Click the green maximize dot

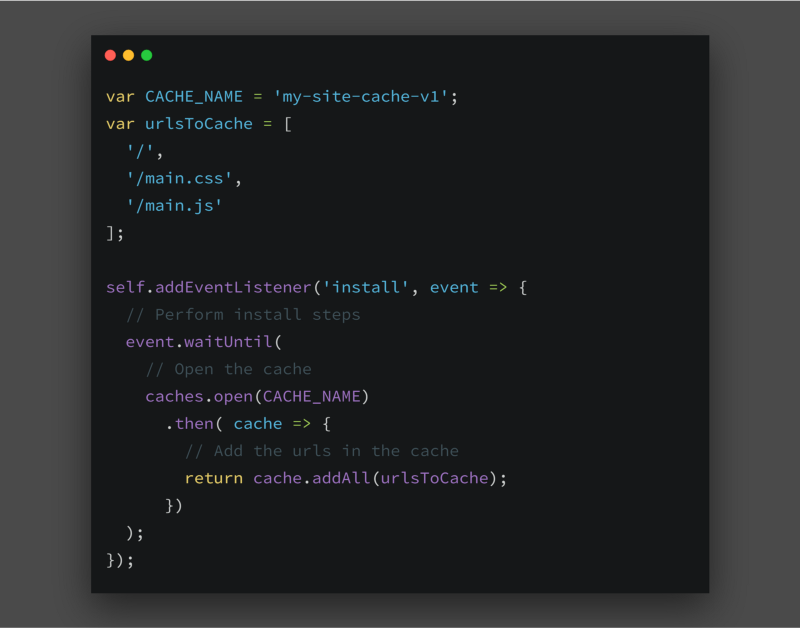click(x=147, y=55)
